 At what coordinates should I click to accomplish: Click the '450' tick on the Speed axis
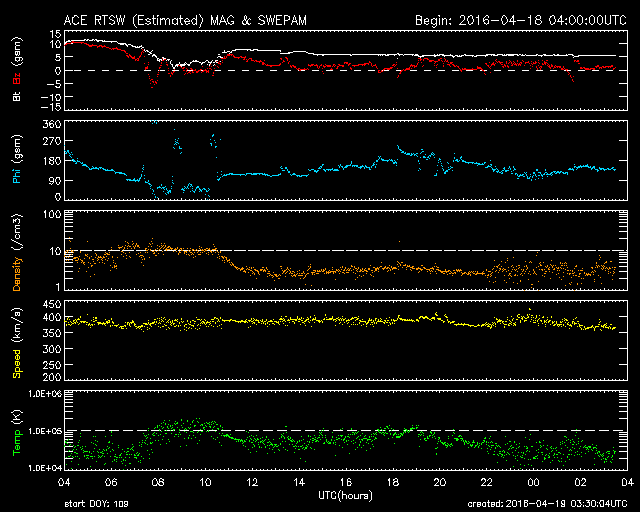pyautogui.click(x=52, y=305)
